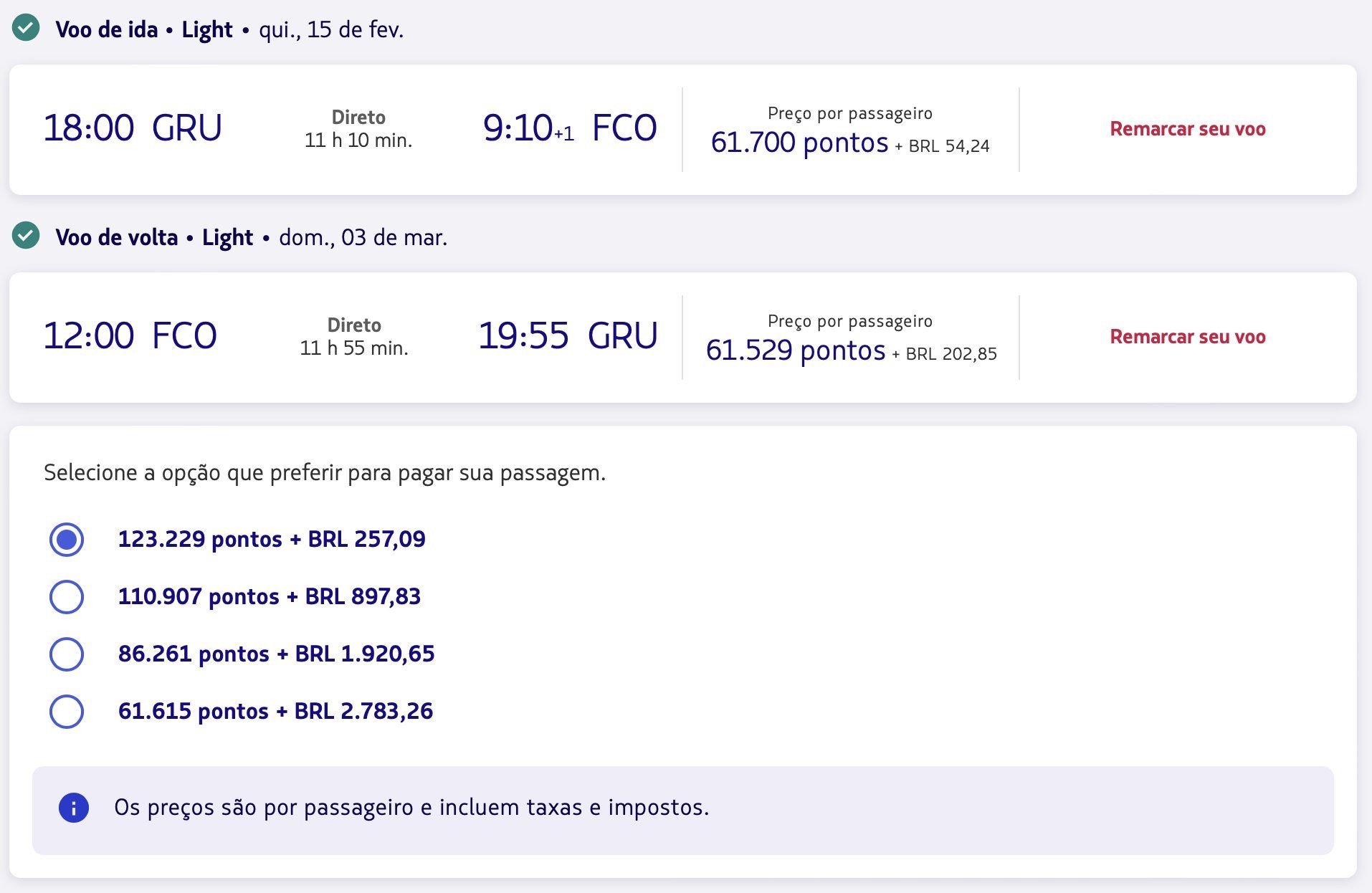Click the green checkmark beside Voo de volta
Image resolution: width=1372 pixels, height=893 pixels.
[x=26, y=236]
